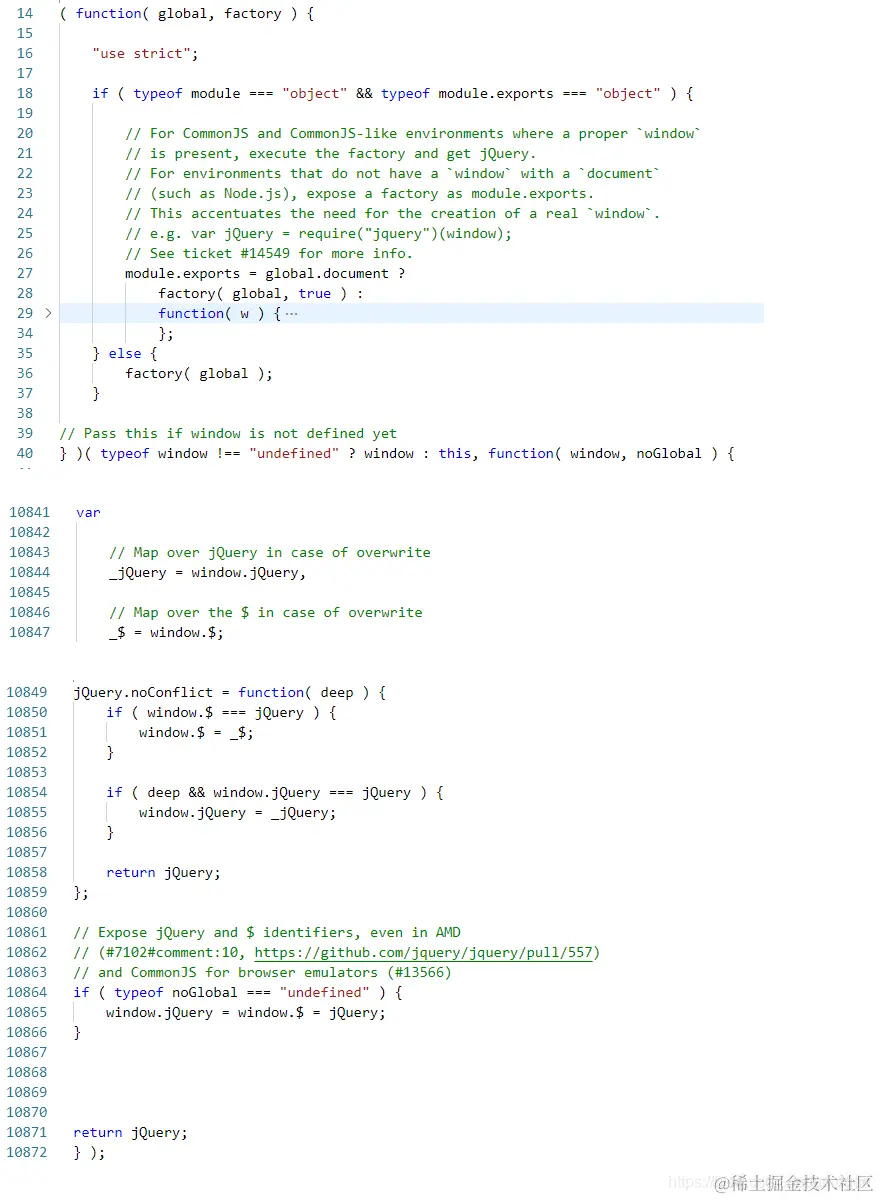
Task: Click the folded ellipsis after function( w ) {
Action: coord(291,313)
